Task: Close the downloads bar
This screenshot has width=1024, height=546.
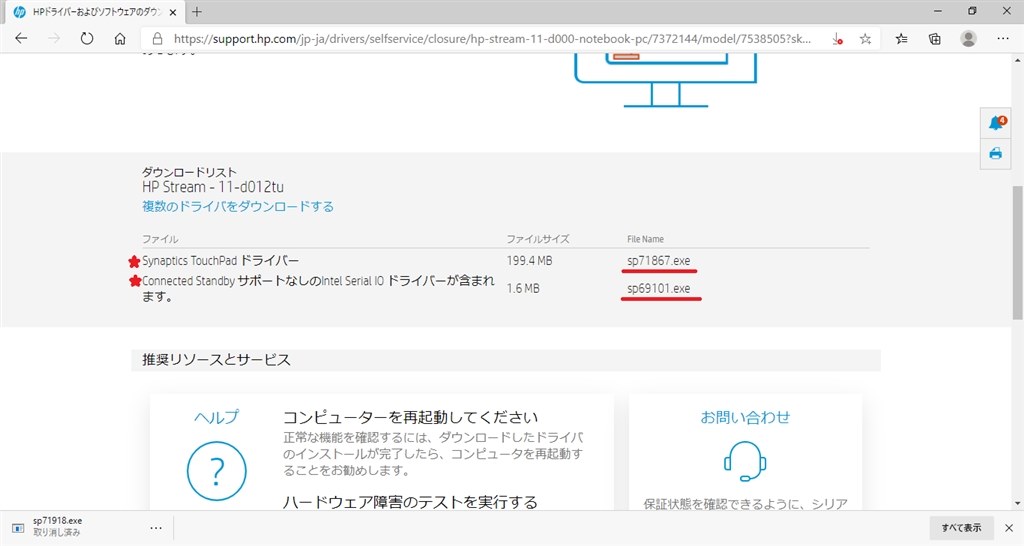Action: click(1009, 528)
